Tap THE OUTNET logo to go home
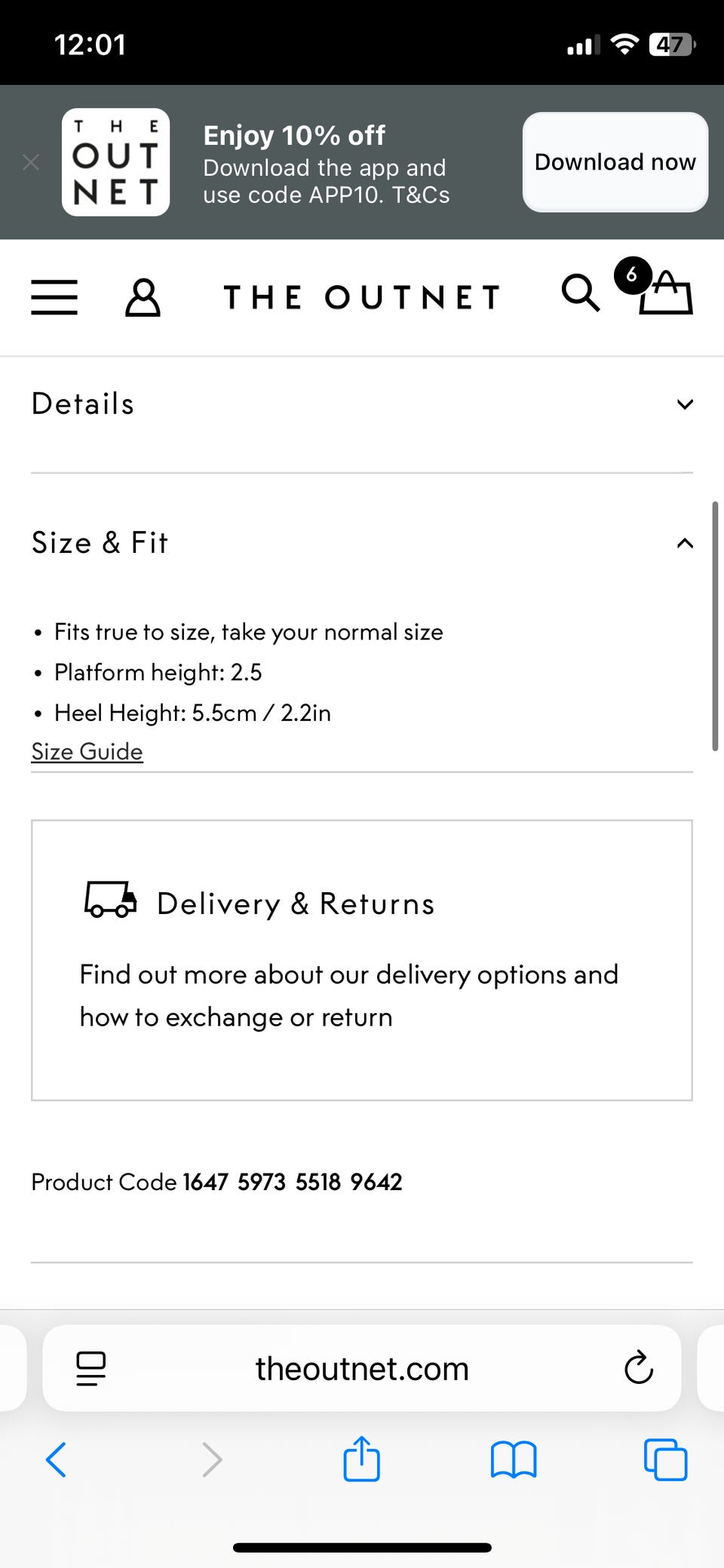The width and height of the screenshot is (724, 1568). pyautogui.click(x=362, y=297)
